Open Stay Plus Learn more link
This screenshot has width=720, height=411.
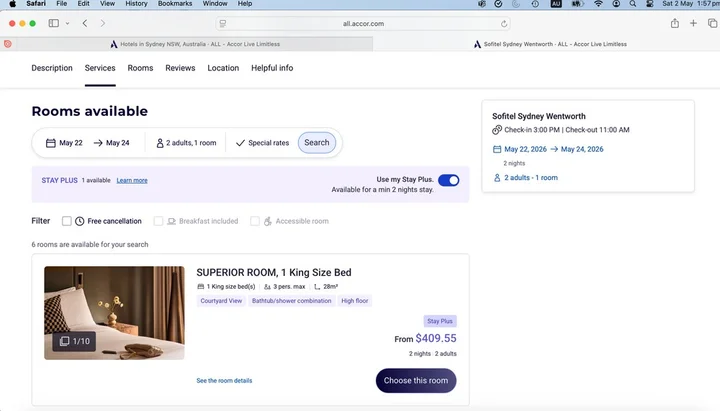(132, 180)
